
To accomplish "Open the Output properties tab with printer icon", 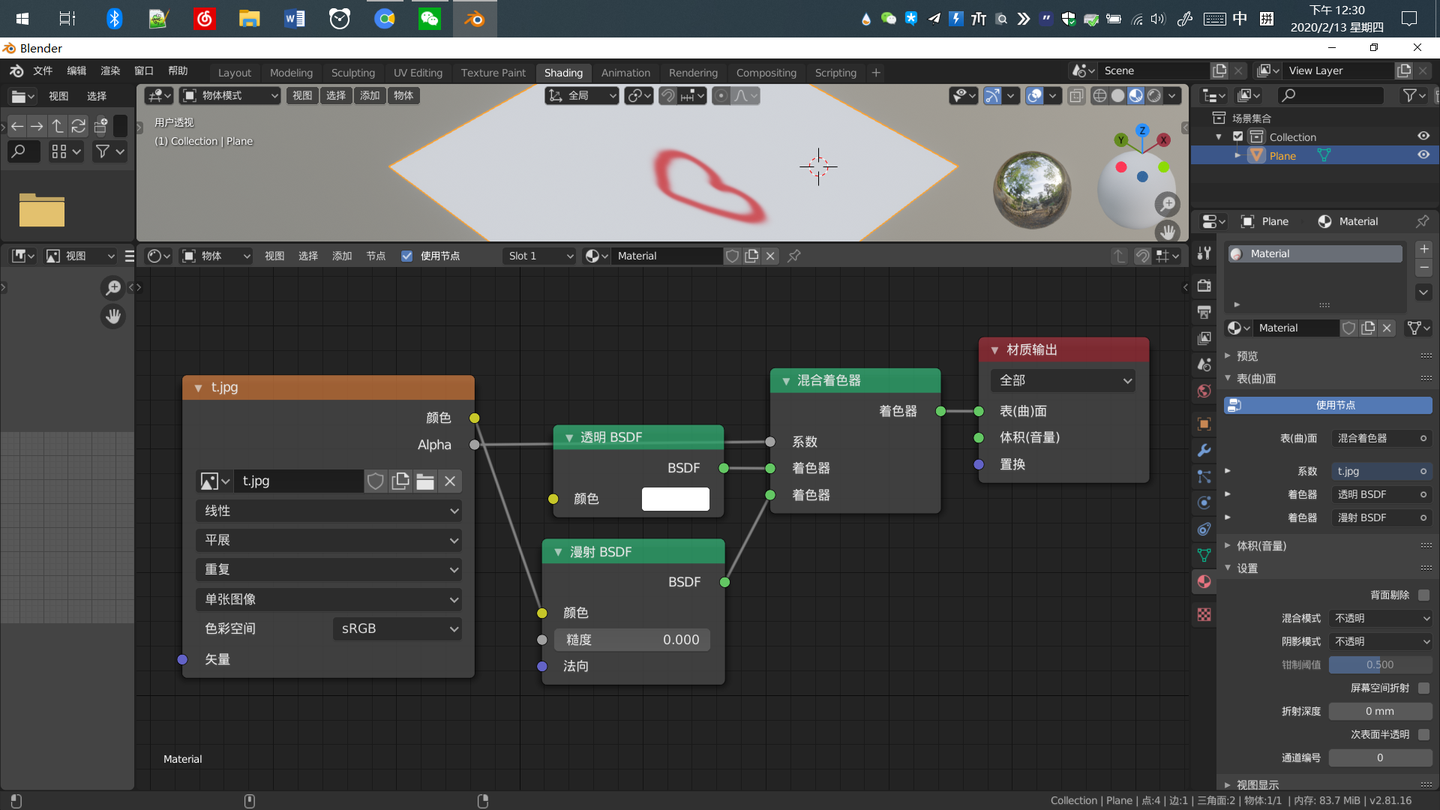I will tap(1204, 310).
